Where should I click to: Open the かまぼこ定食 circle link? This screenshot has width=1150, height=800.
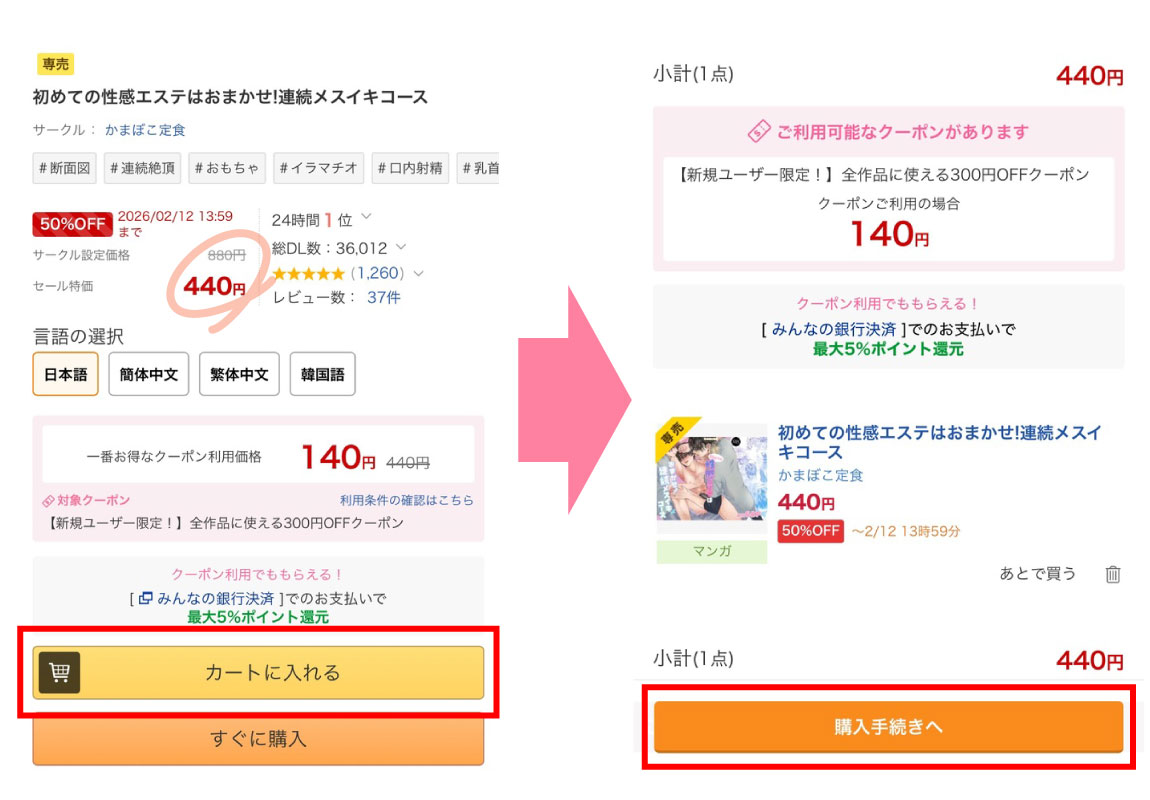click(145, 130)
